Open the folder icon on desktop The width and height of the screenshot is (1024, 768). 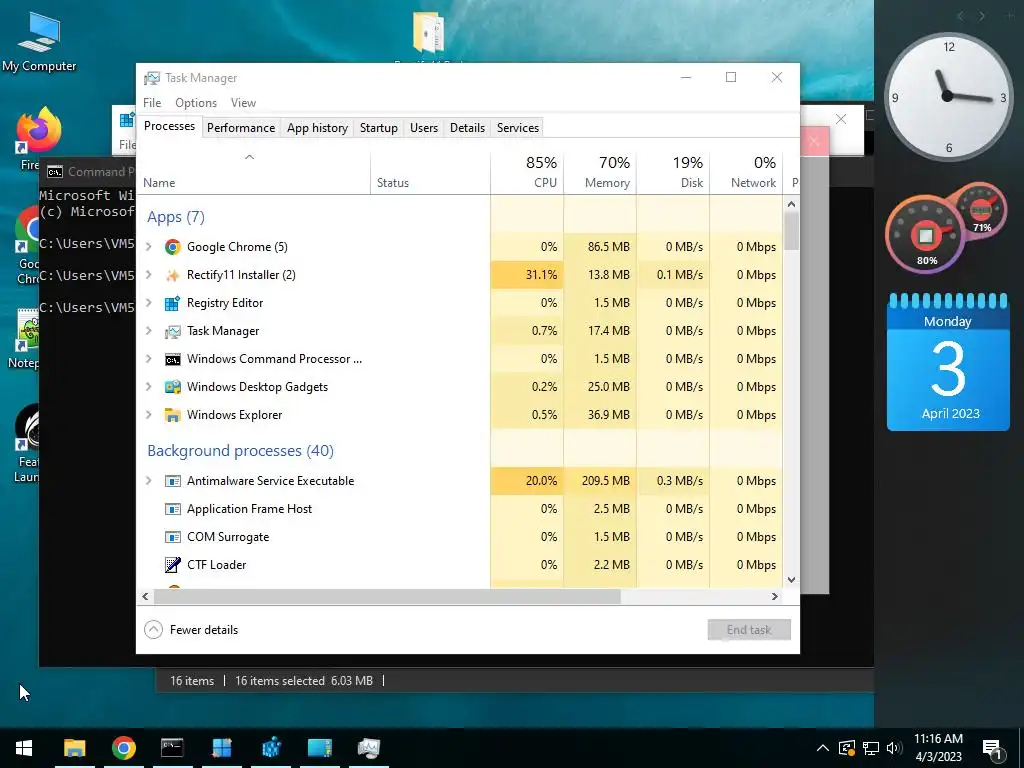428,33
